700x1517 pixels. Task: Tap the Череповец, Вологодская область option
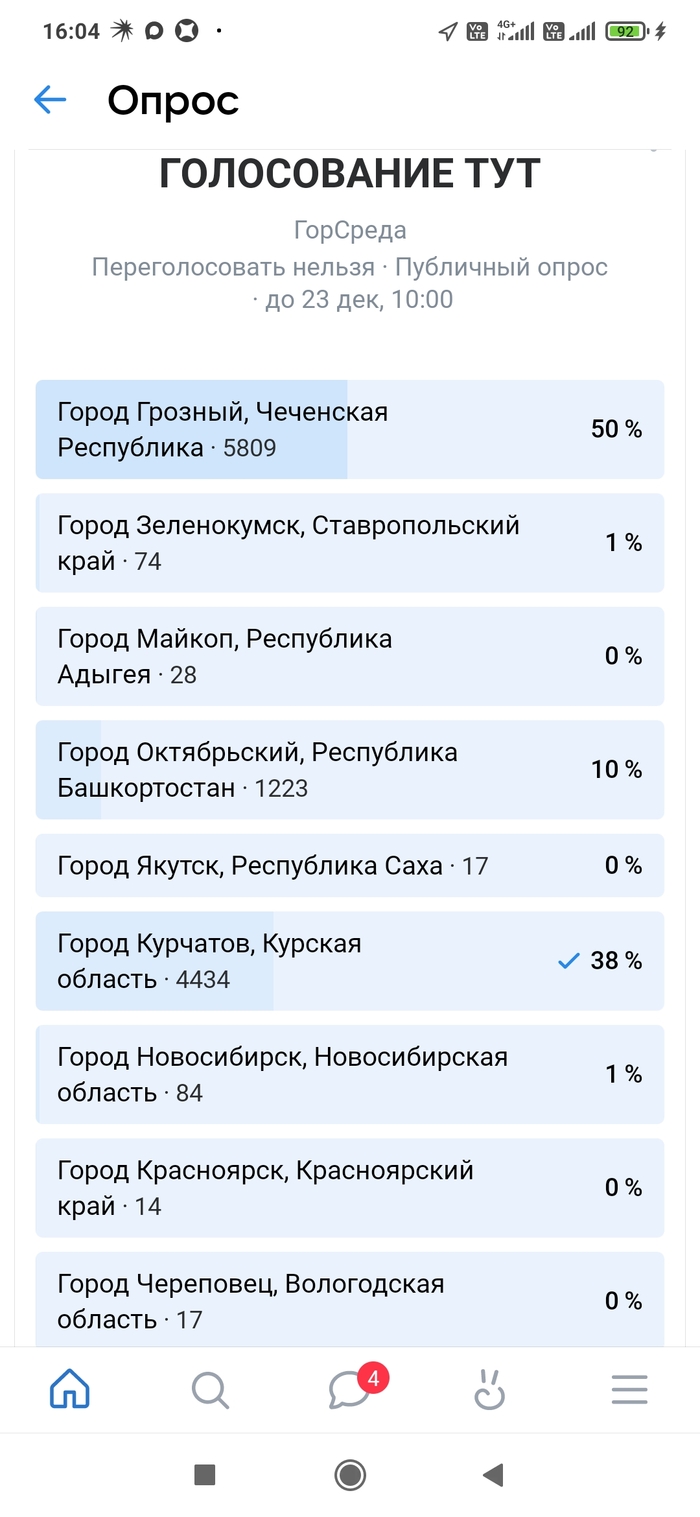(x=350, y=1301)
